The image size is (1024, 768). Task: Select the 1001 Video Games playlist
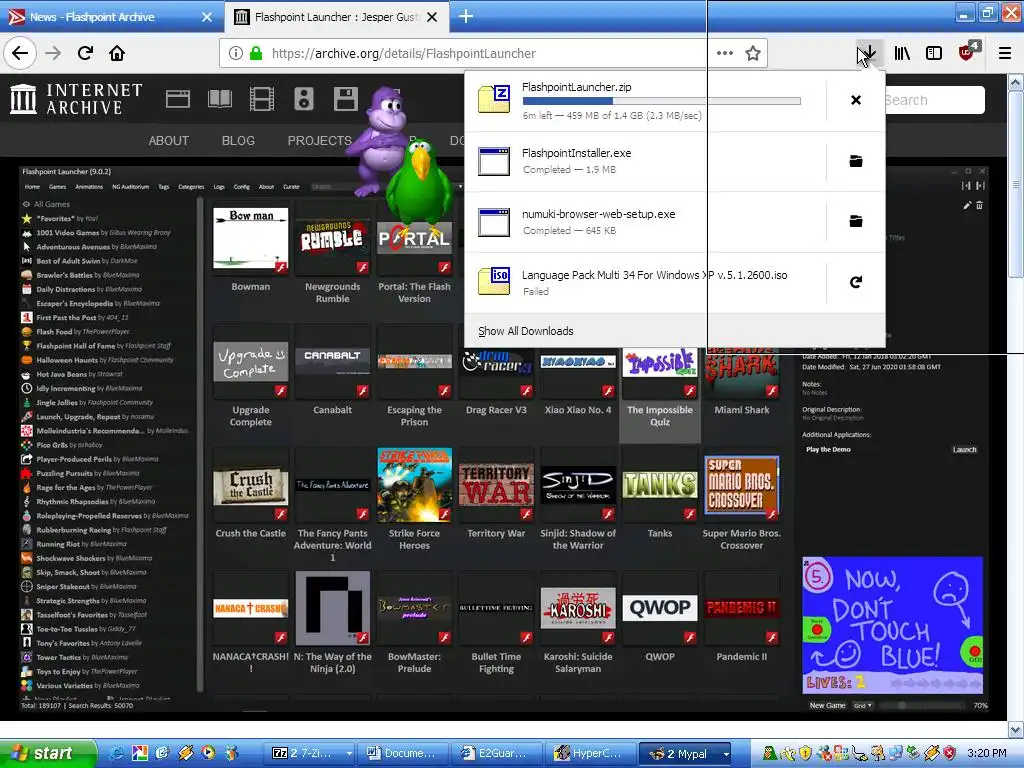[104, 232]
